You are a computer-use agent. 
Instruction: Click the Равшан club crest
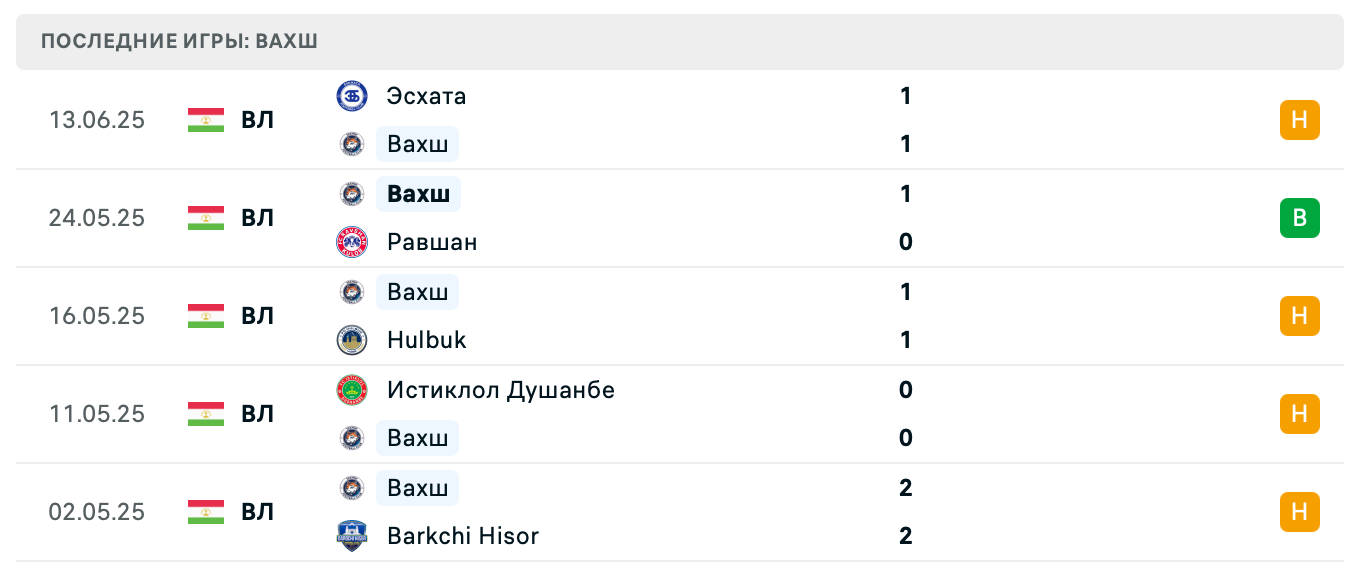[352, 242]
